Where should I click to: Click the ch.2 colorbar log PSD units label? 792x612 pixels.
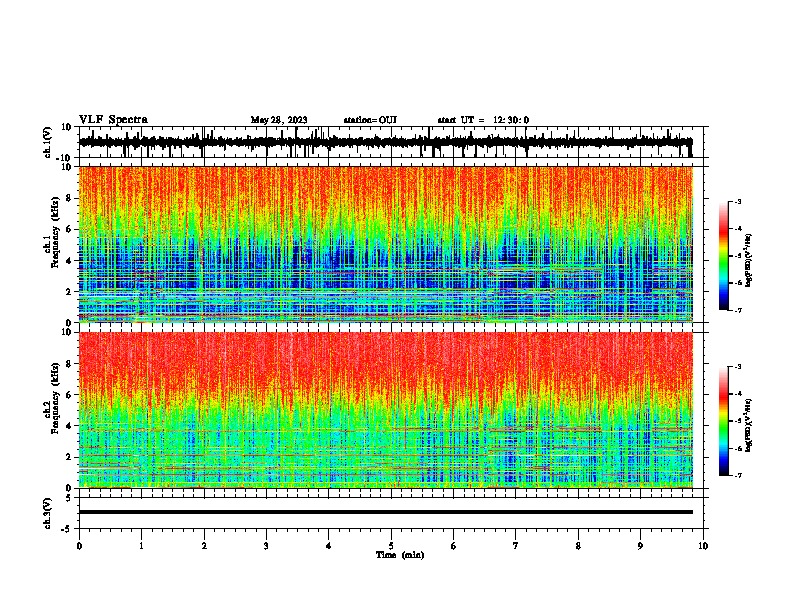tap(749, 425)
